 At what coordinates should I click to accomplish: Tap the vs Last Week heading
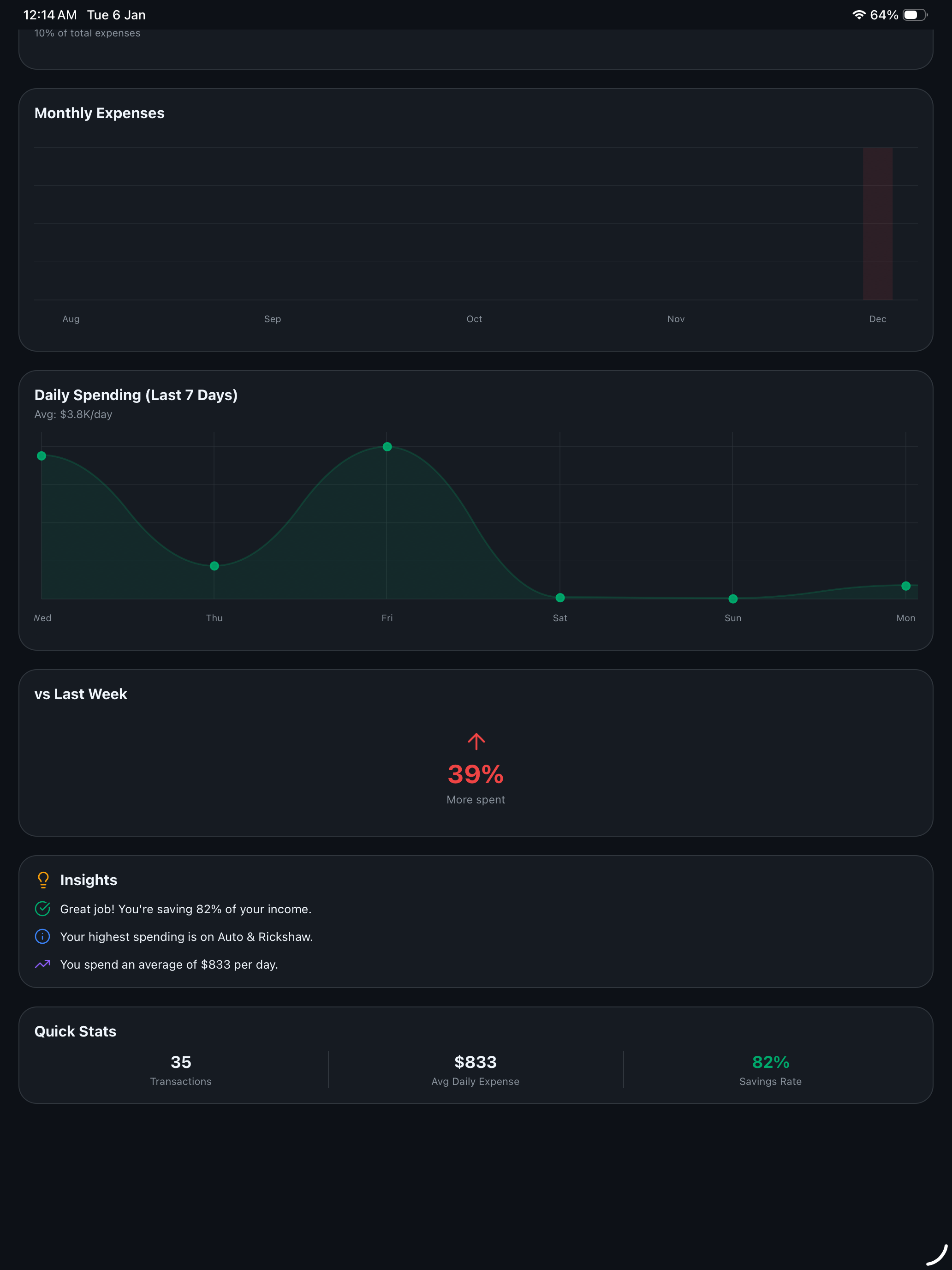[x=80, y=694]
